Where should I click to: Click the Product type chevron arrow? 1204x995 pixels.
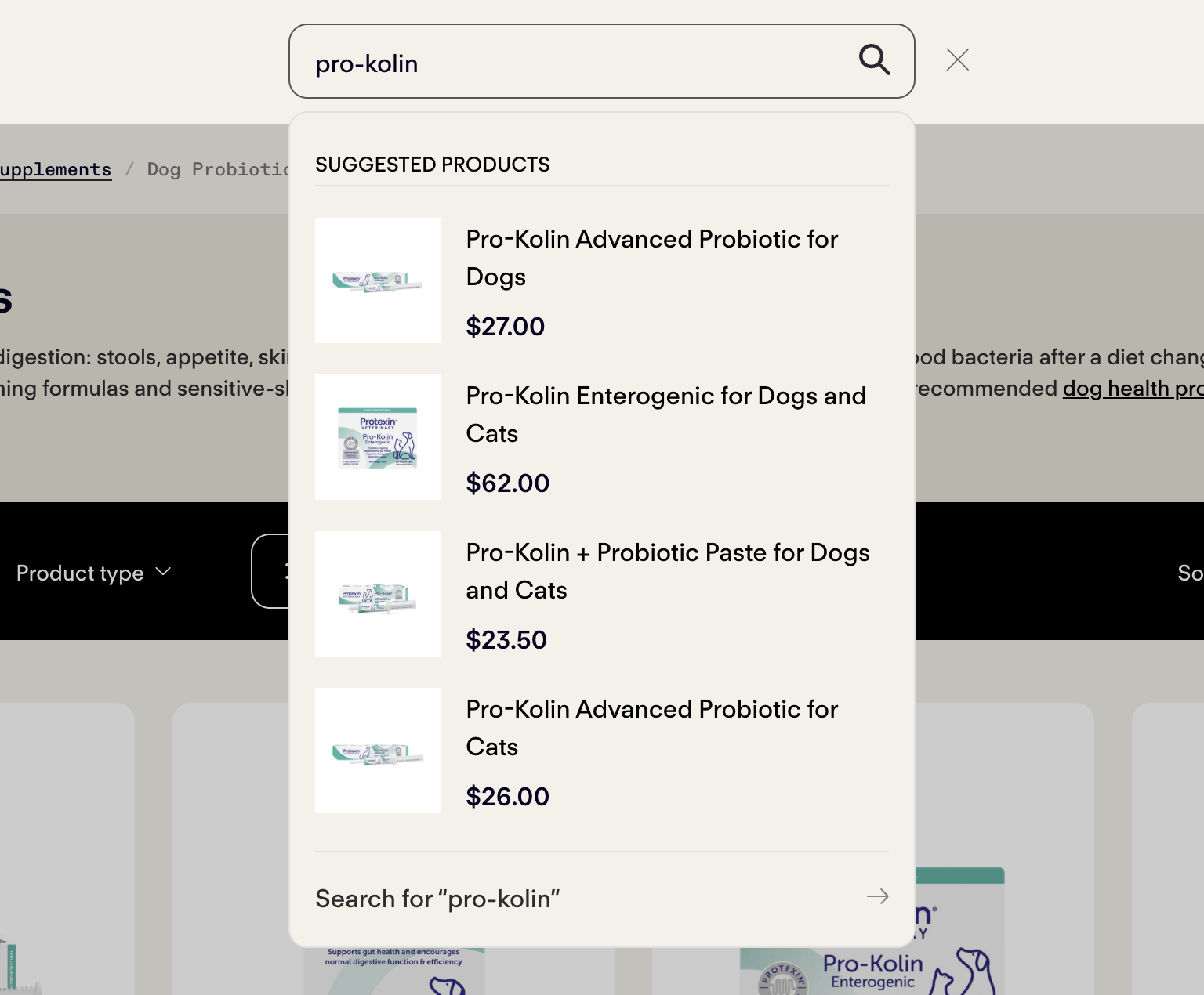point(163,572)
